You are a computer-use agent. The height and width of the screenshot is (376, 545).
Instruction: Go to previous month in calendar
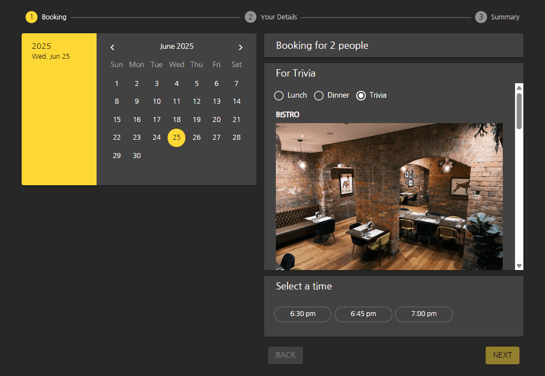point(112,47)
